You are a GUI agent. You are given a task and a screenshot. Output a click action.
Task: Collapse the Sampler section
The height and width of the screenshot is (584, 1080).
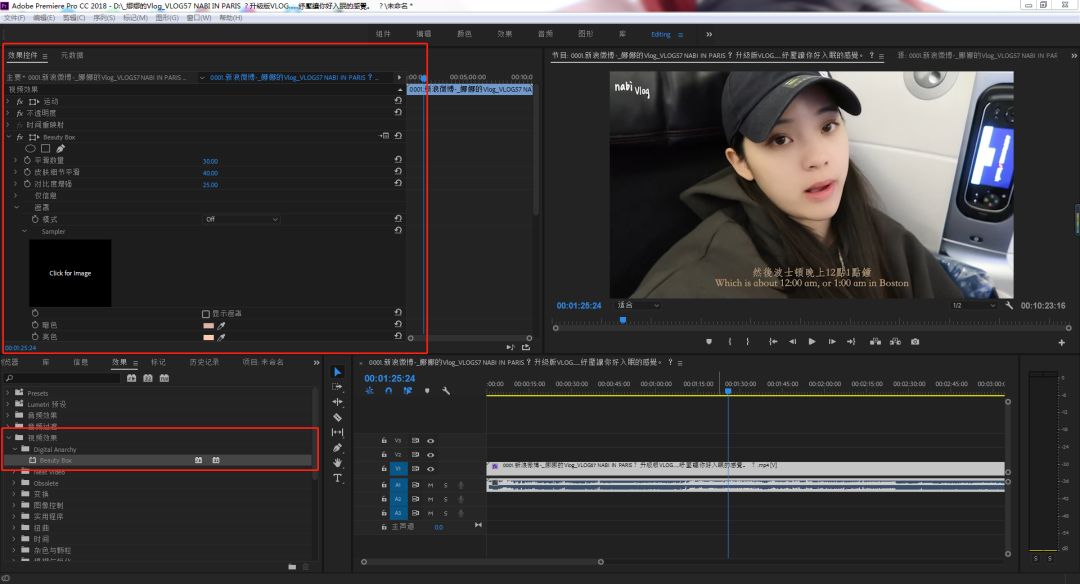click(25, 231)
